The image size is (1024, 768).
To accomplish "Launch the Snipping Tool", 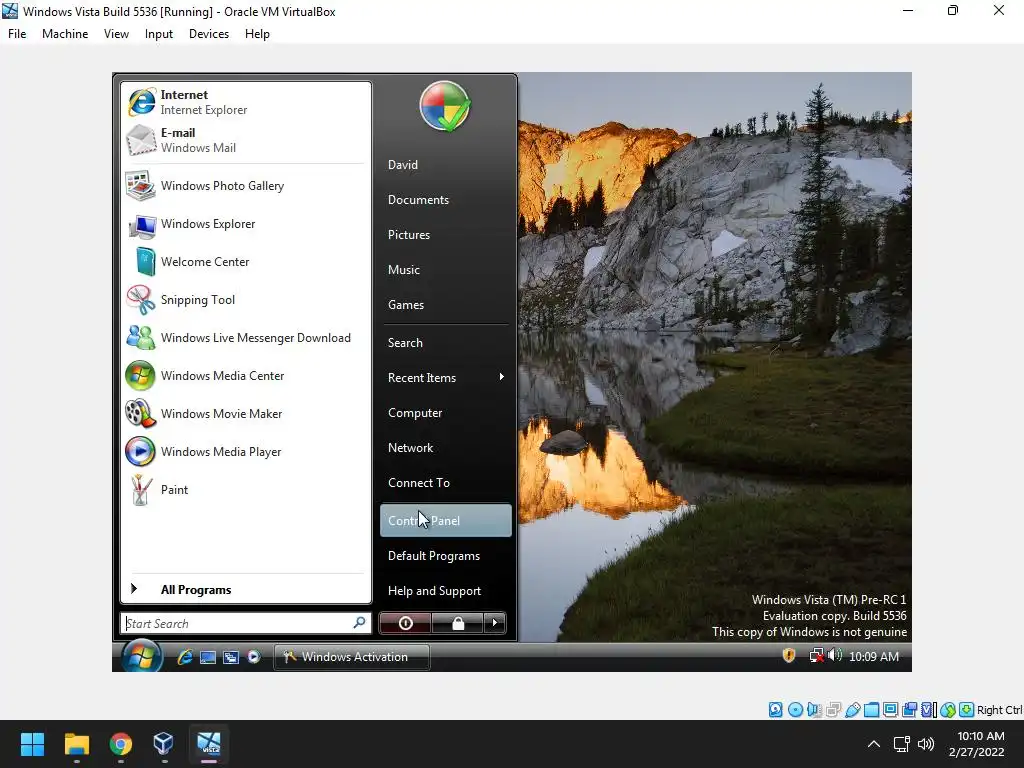I will click(x=246, y=300).
